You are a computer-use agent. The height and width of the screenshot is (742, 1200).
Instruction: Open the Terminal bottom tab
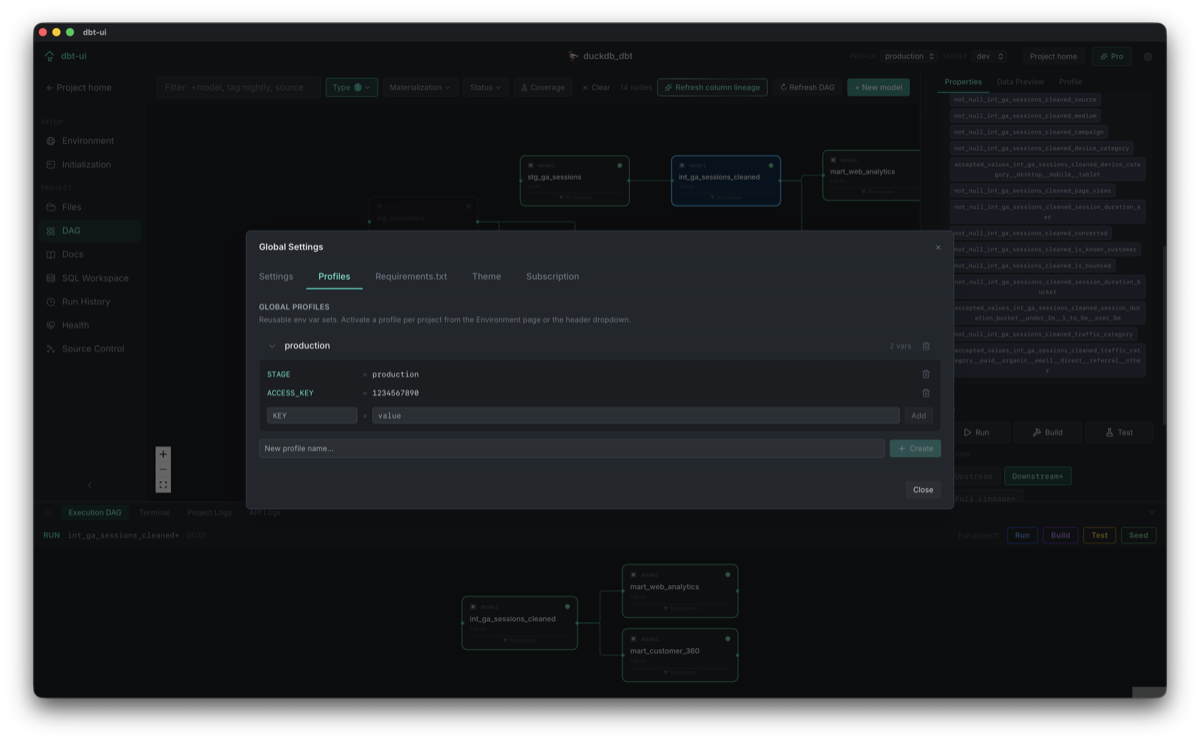click(154, 512)
